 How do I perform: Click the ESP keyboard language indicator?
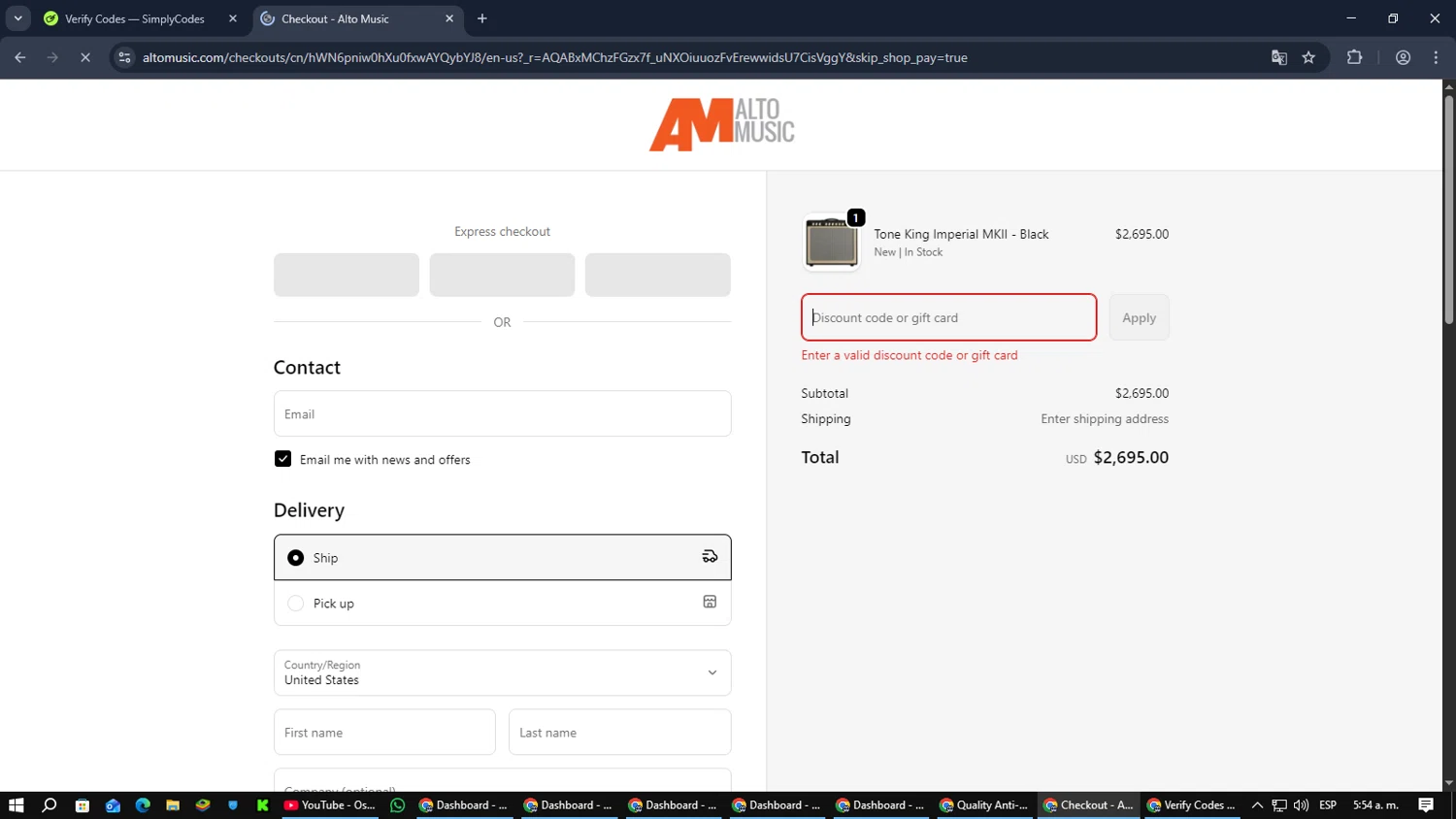(1328, 805)
